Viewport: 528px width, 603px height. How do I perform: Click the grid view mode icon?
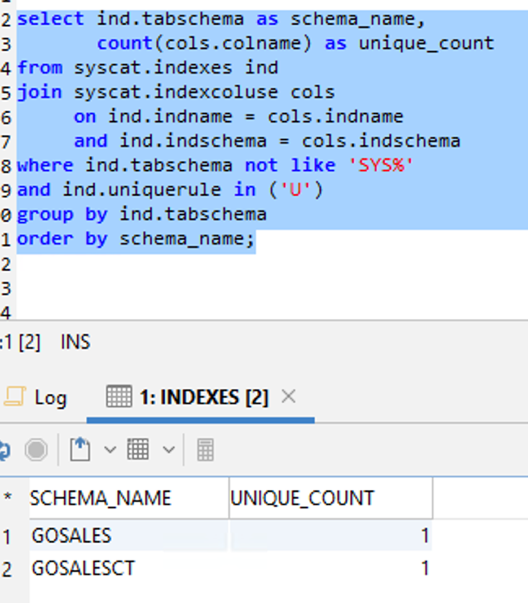138,449
